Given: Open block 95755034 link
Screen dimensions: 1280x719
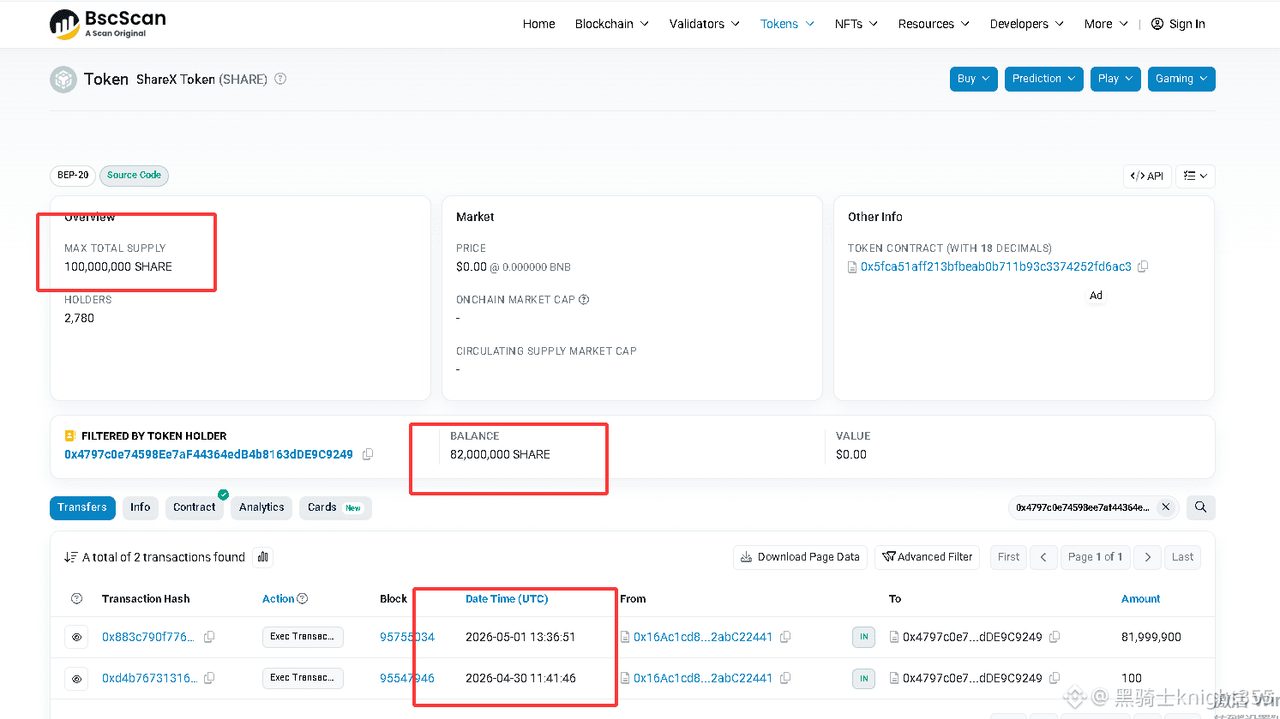Looking at the screenshot, I should [x=407, y=637].
